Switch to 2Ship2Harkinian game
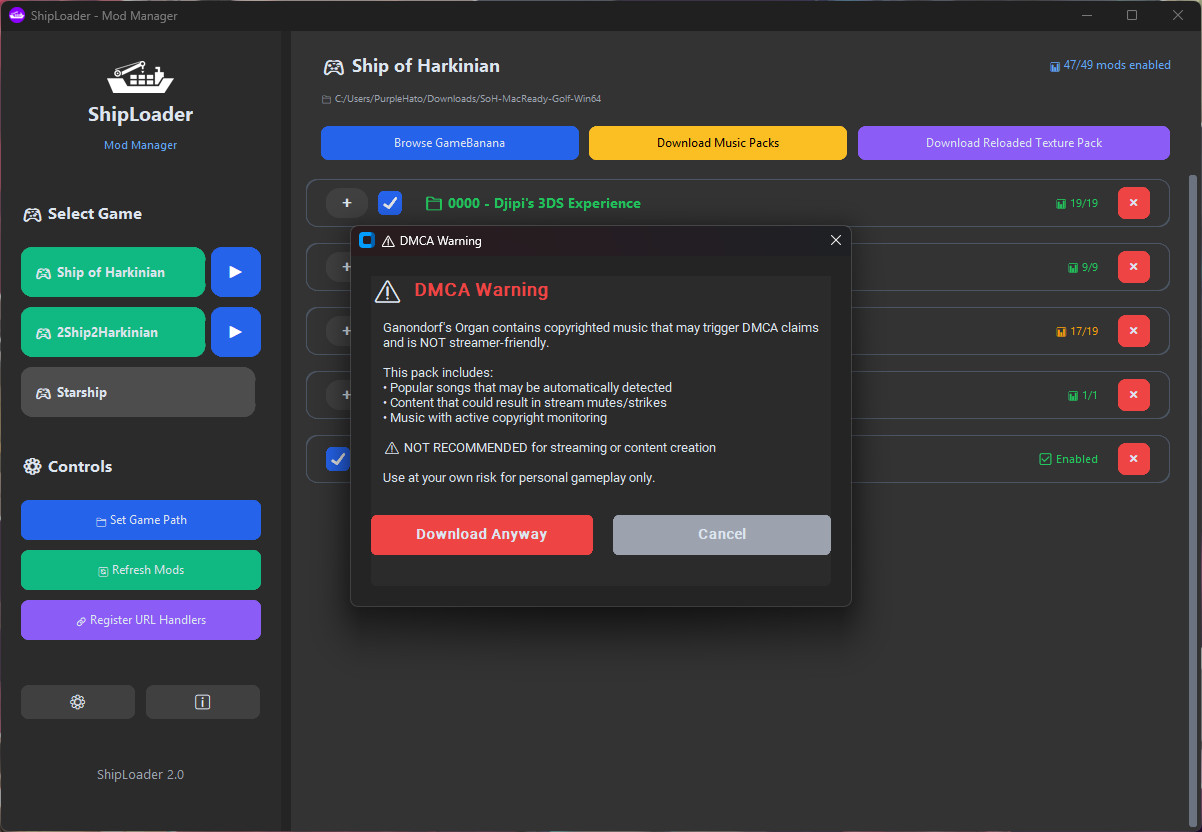 [113, 332]
